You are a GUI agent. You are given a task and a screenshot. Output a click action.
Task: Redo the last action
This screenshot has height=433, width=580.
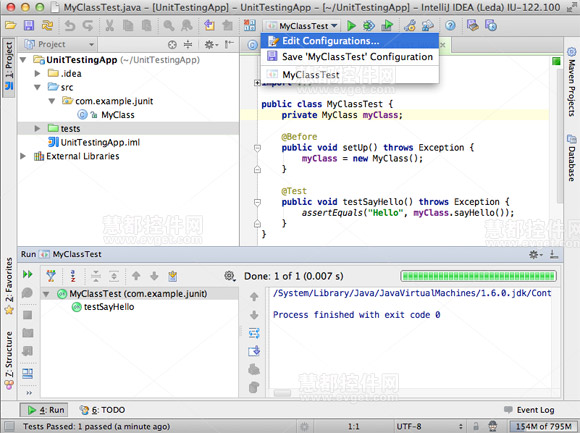click(x=88, y=26)
